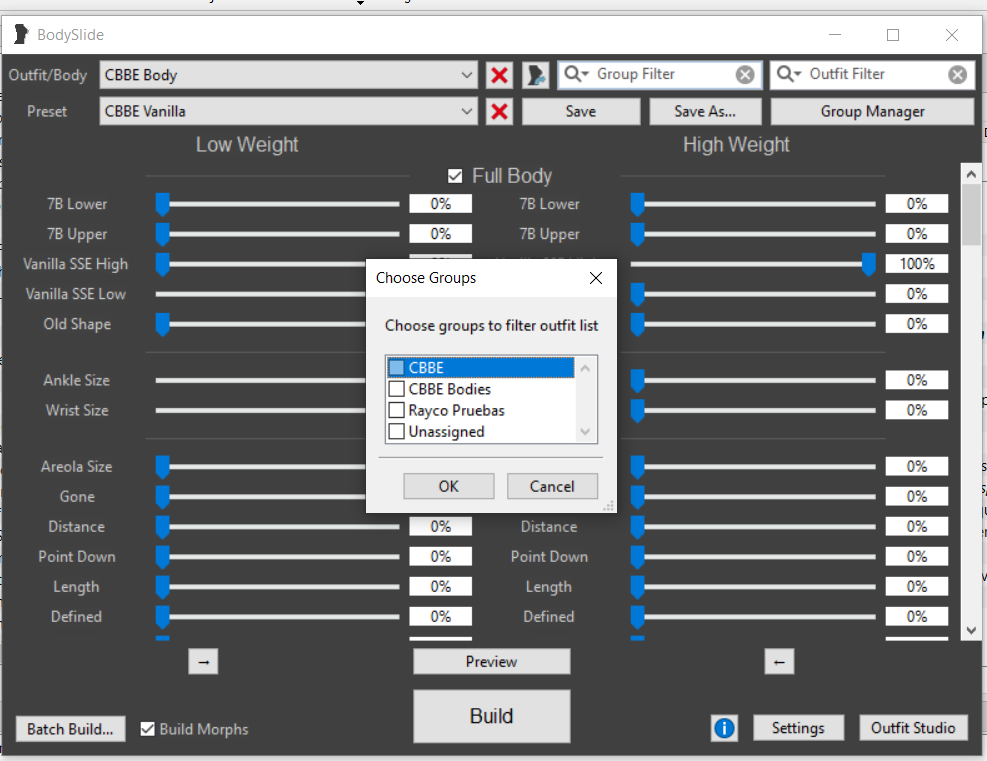Click the right-side scrollbar down arrow
The height and width of the screenshot is (761, 987).
click(x=970, y=630)
